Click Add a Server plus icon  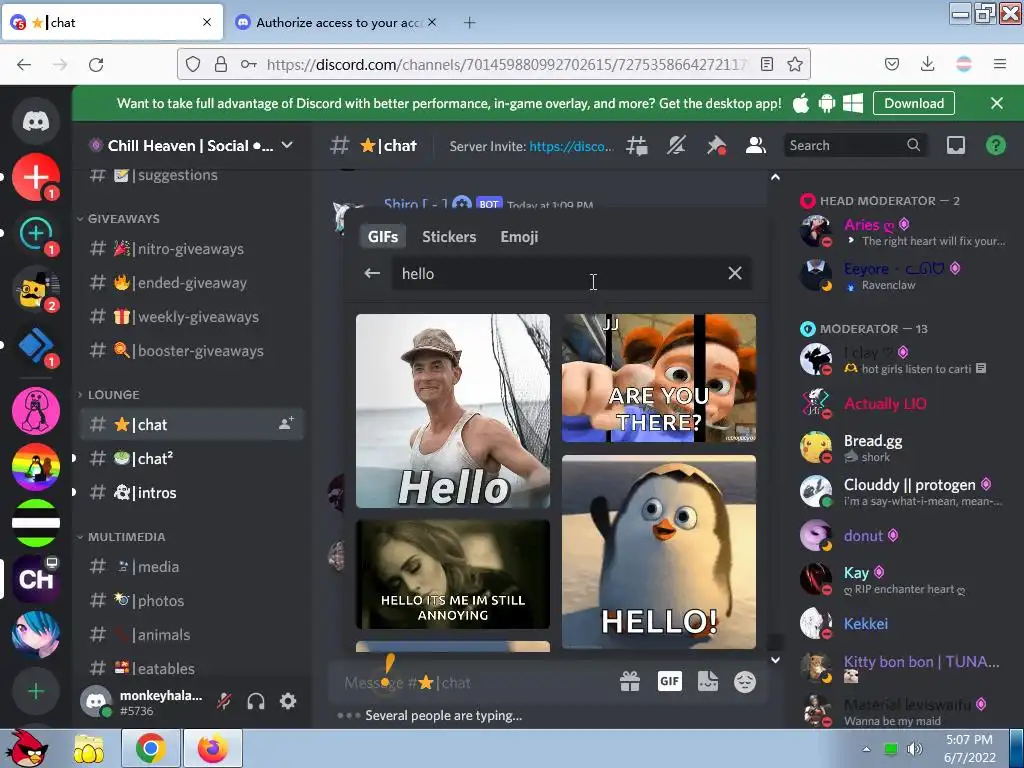tap(36, 691)
